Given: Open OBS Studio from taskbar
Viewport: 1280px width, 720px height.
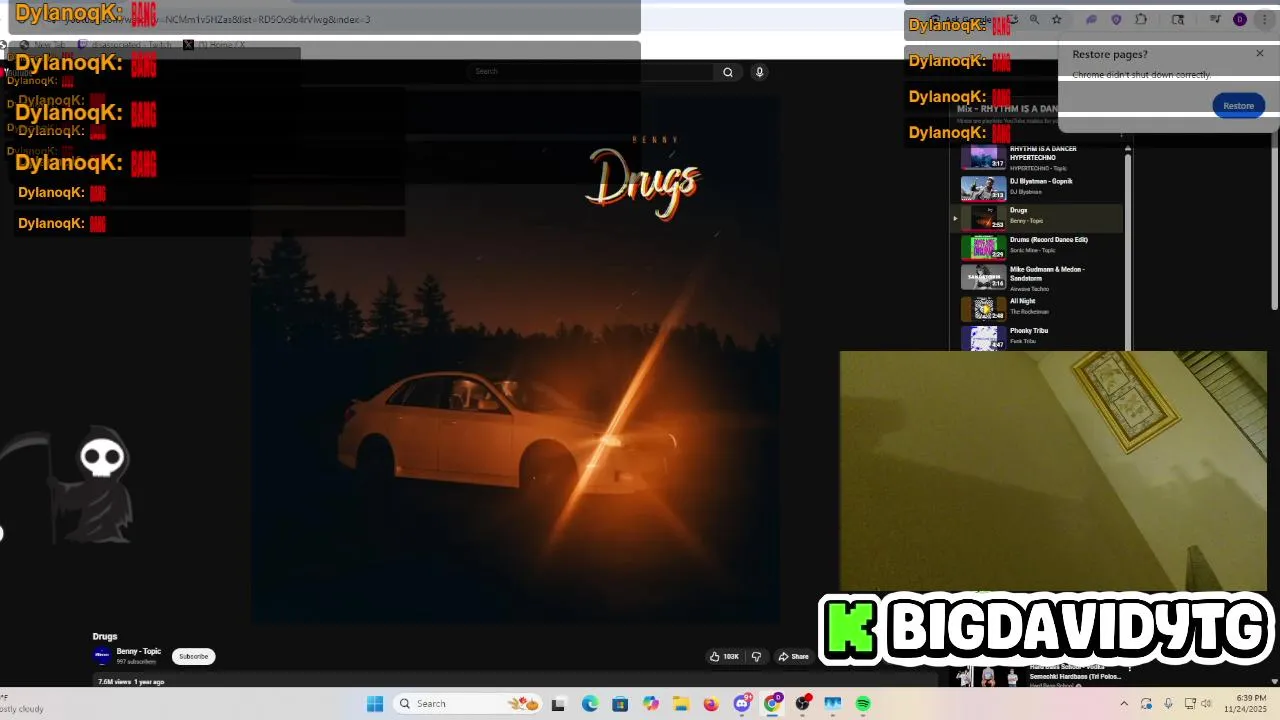Looking at the screenshot, I should click(x=802, y=704).
